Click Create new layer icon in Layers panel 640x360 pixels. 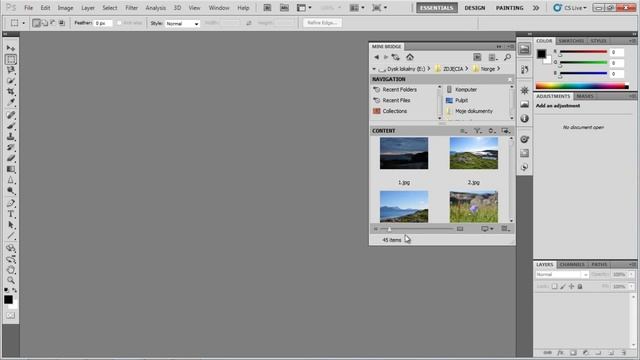click(x=611, y=353)
